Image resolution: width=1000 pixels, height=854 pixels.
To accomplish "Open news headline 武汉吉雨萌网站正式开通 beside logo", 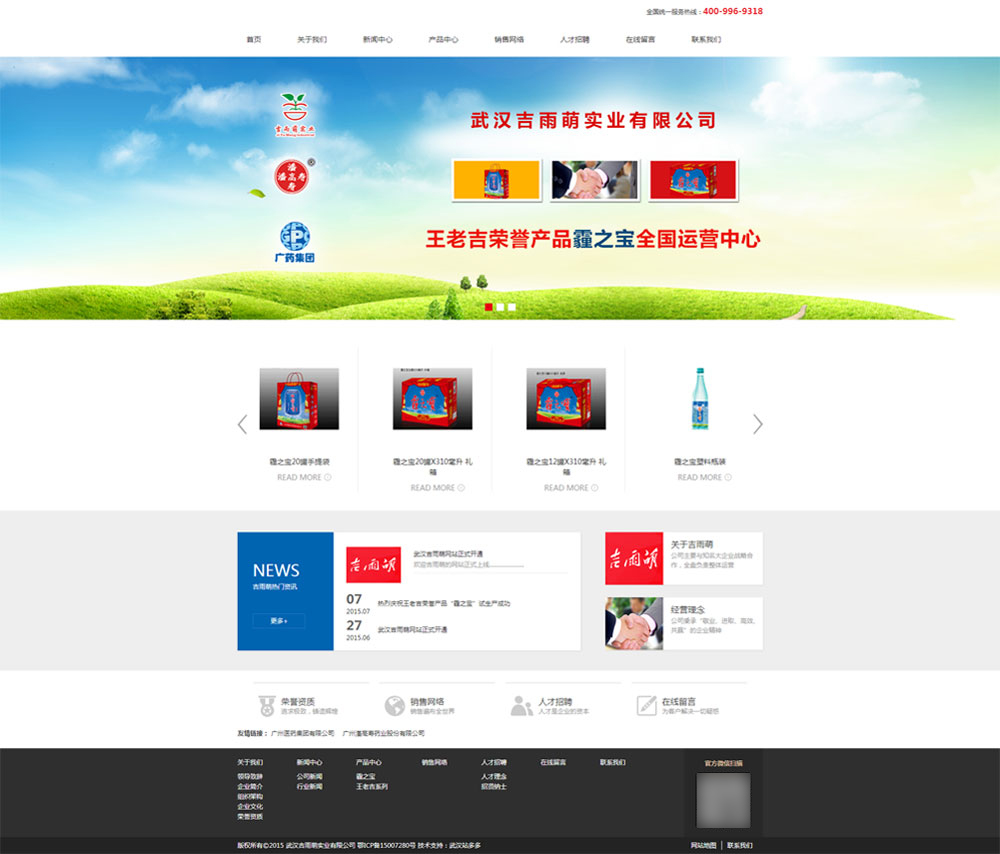I will [x=448, y=554].
